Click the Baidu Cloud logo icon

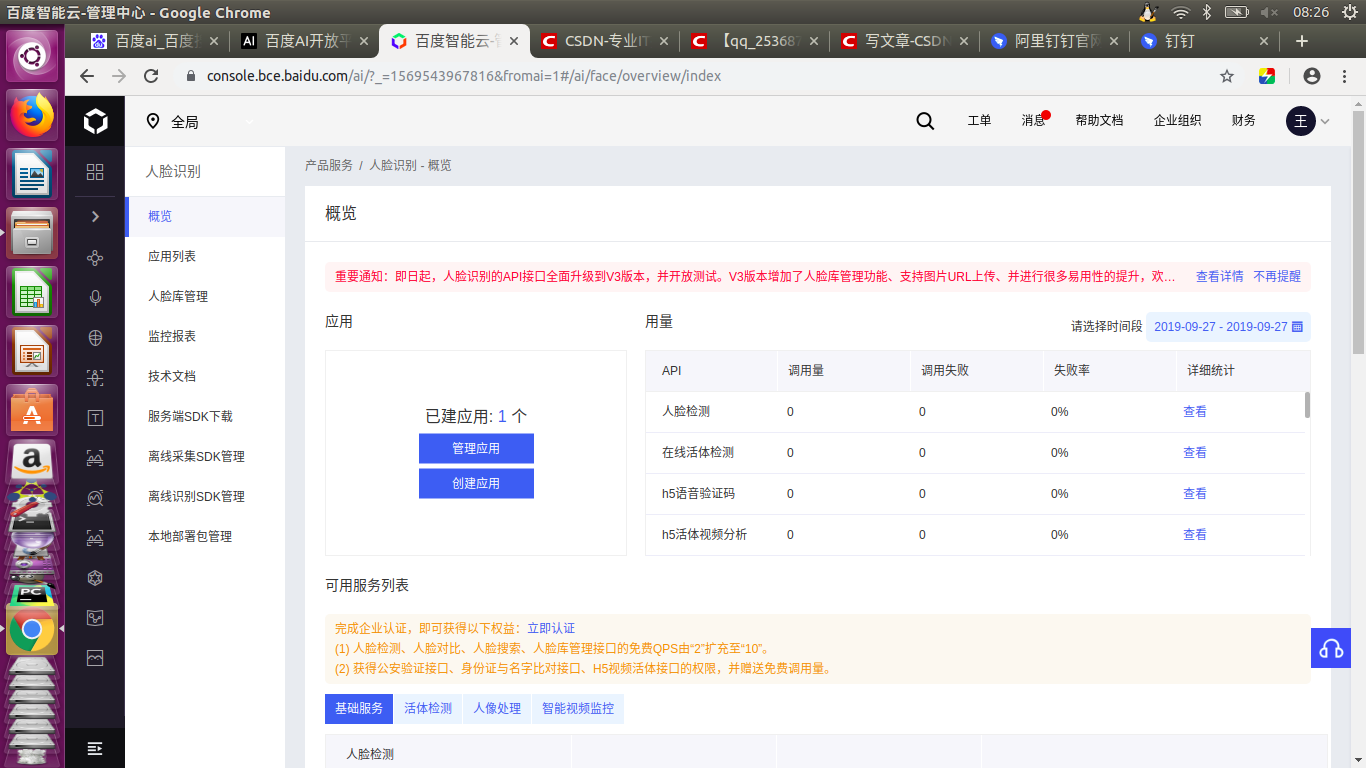tap(95, 122)
